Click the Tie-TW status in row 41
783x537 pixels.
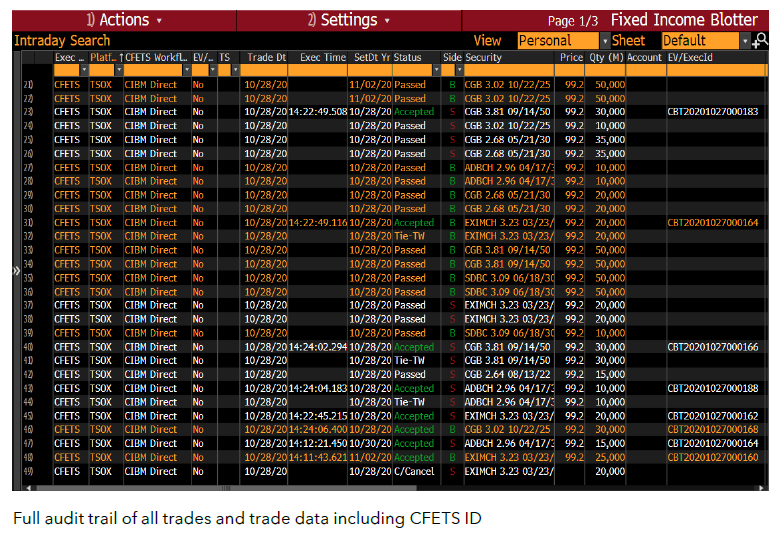[x=409, y=361]
